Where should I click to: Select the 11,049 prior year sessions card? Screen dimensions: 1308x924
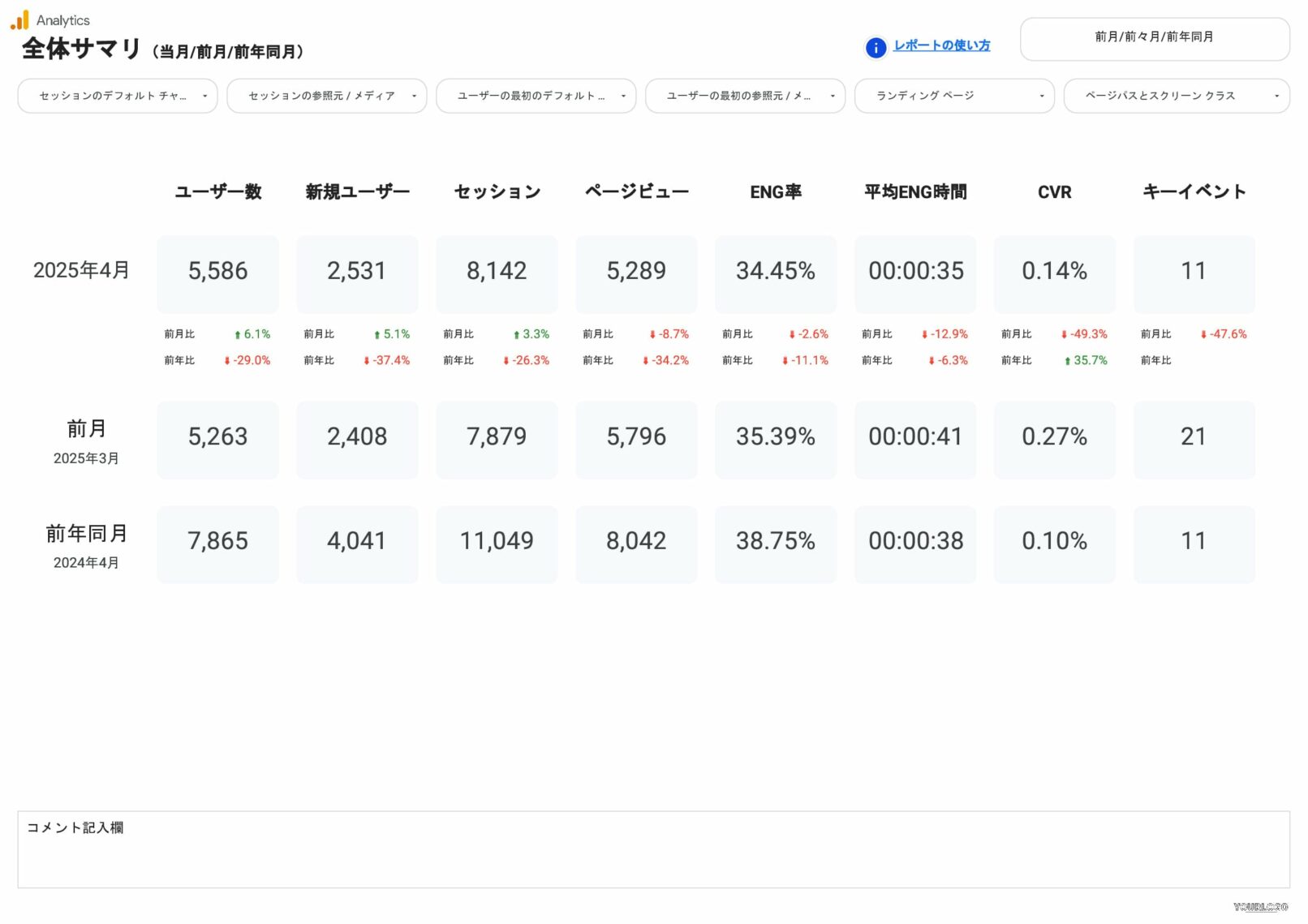coord(497,542)
